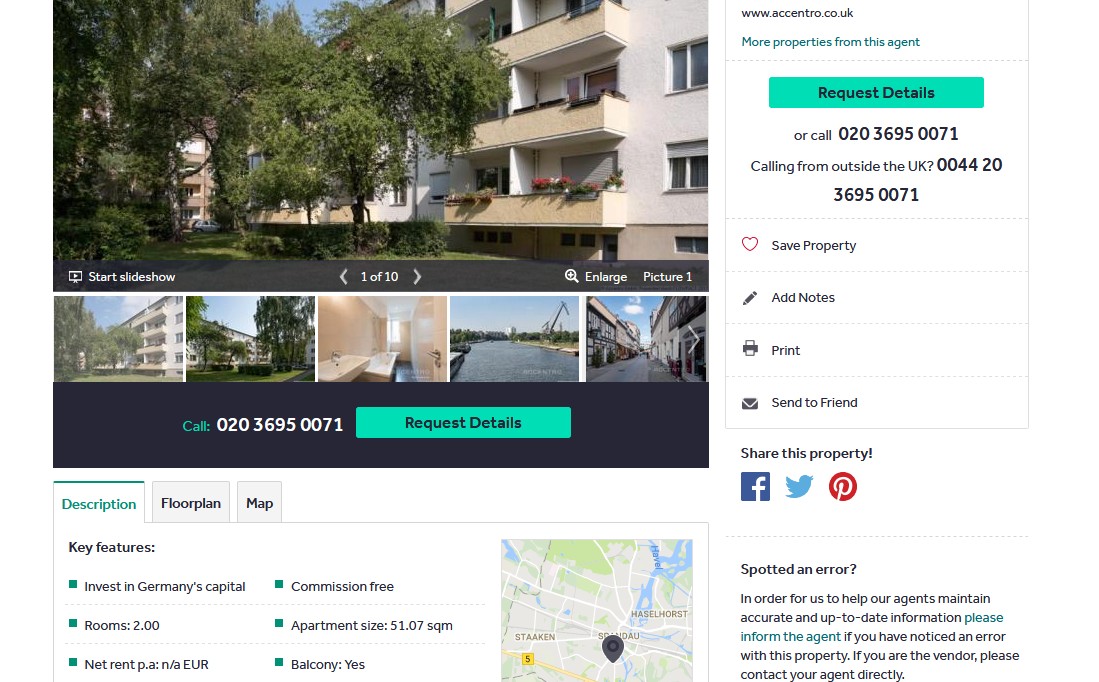1099x682 pixels.
Task: Switch to the Floorplan tab
Action: (x=191, y=503)
